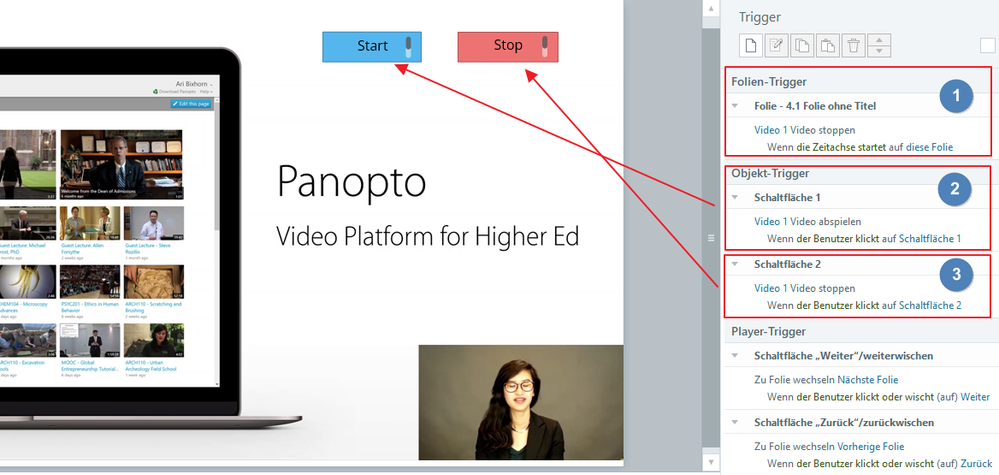Click the slide scrollbar up arrow
This screenshot has width=999, height=475.
click(712, 8)
